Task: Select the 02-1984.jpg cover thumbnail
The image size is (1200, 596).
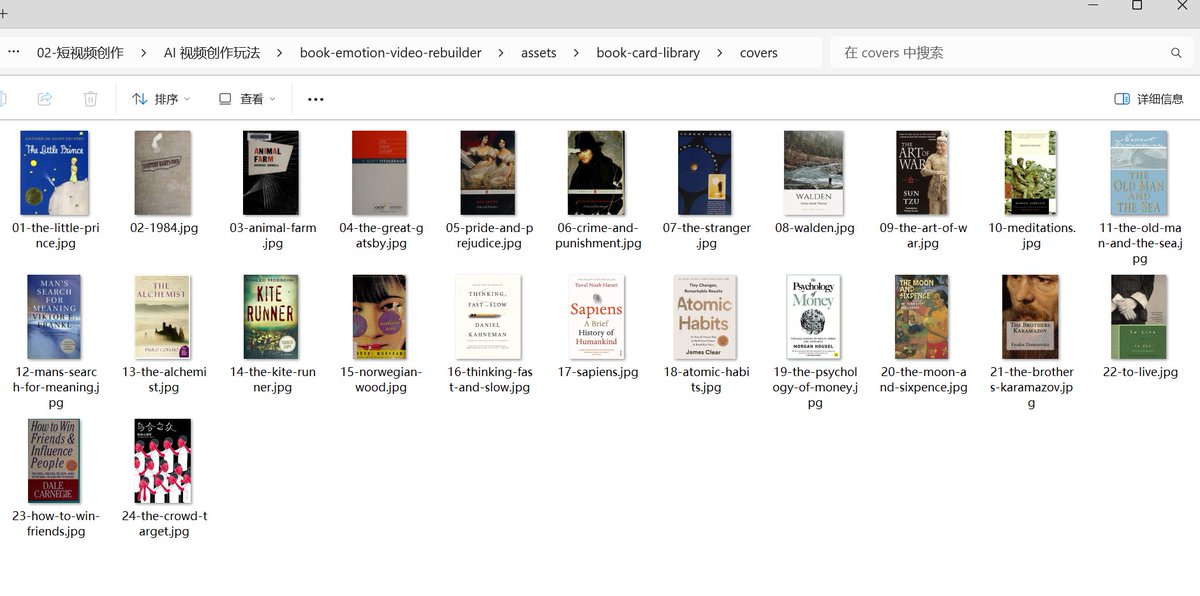Action: pyautogui.click(x=163, y=173)
